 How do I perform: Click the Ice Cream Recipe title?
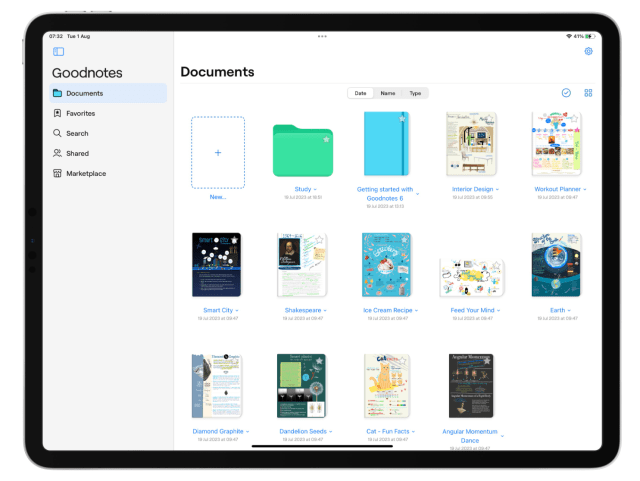pyautogui.click(x=388, y=310)
